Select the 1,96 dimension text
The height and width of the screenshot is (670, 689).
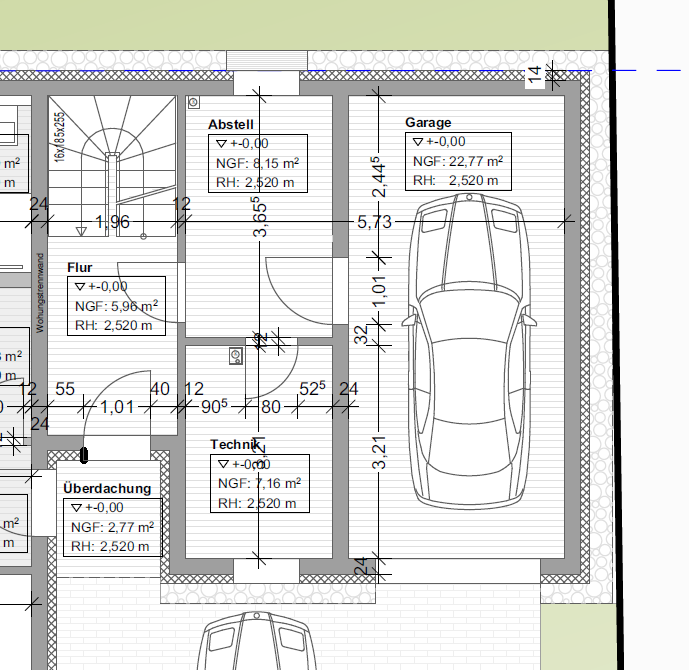(x=112, y=222)
